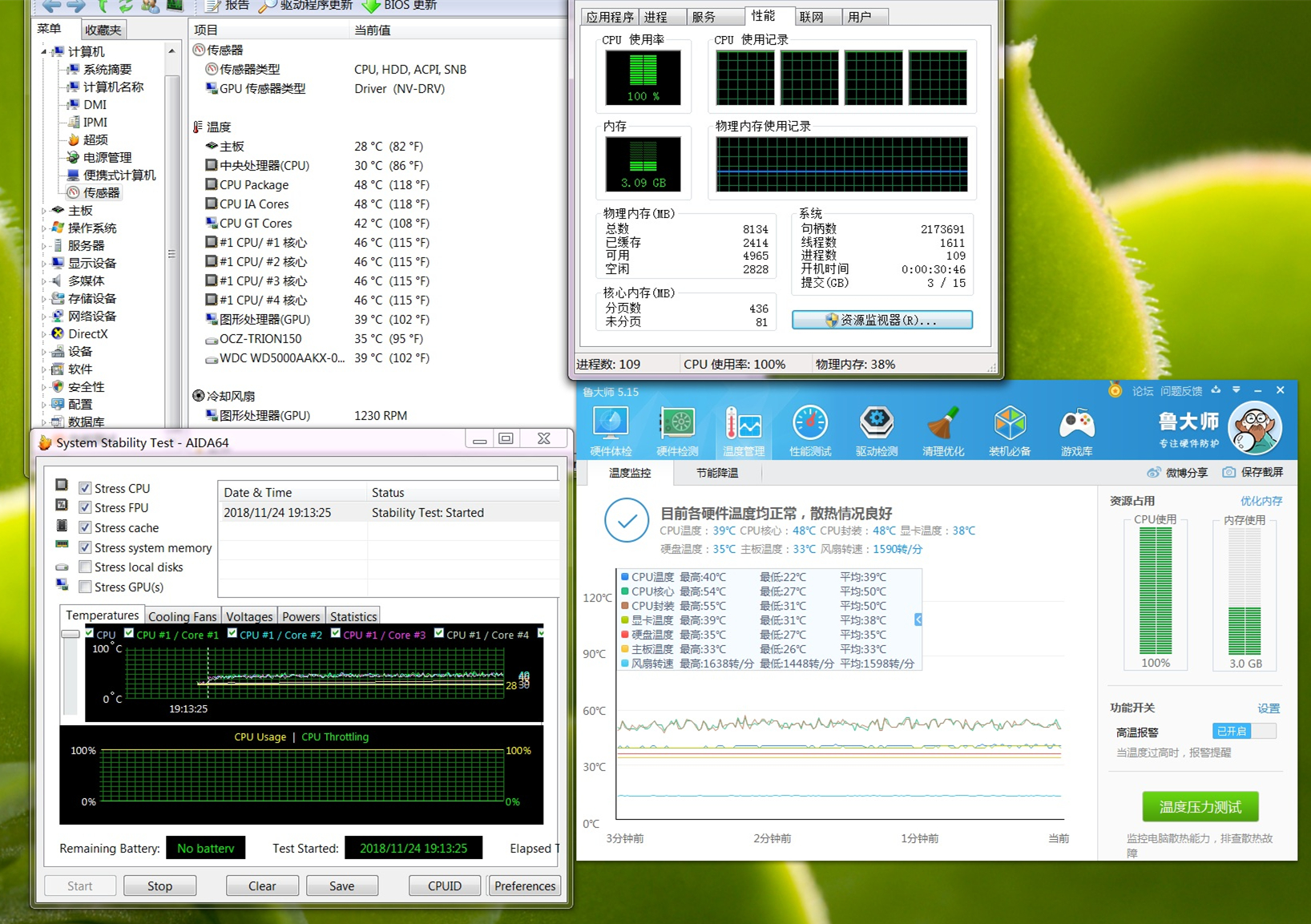
Task: Click 保存截屏 save screenshot camera icon
Action: point(1228,473)
